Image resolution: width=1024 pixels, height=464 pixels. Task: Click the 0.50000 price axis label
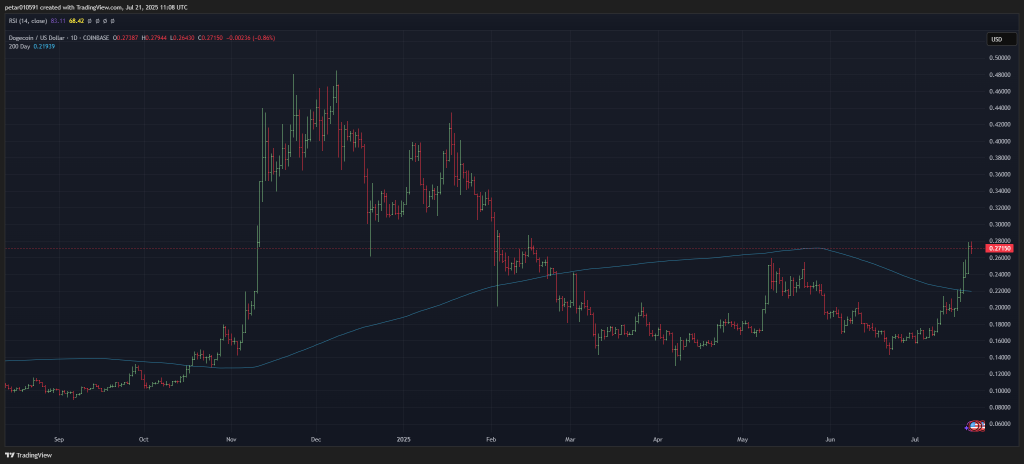[x=1000, y=58]
